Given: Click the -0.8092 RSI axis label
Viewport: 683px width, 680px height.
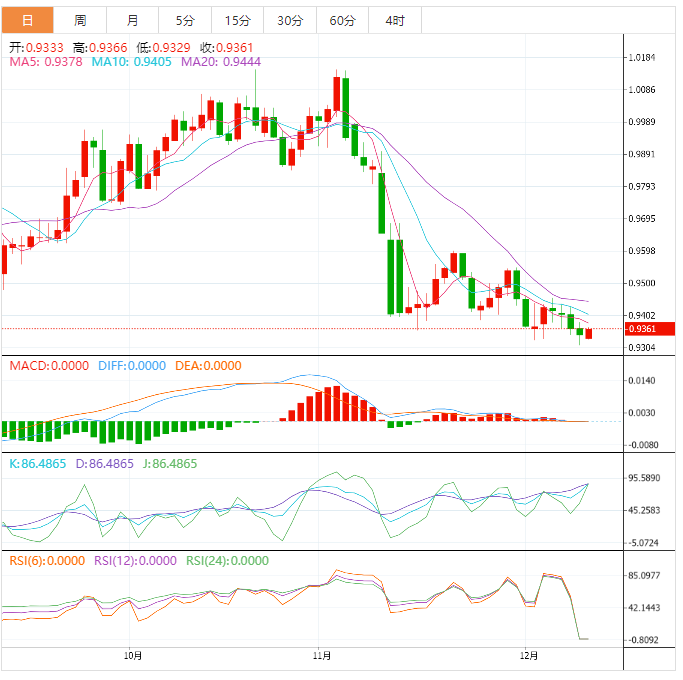Looking at the screenshot, I should coord(644,640).
